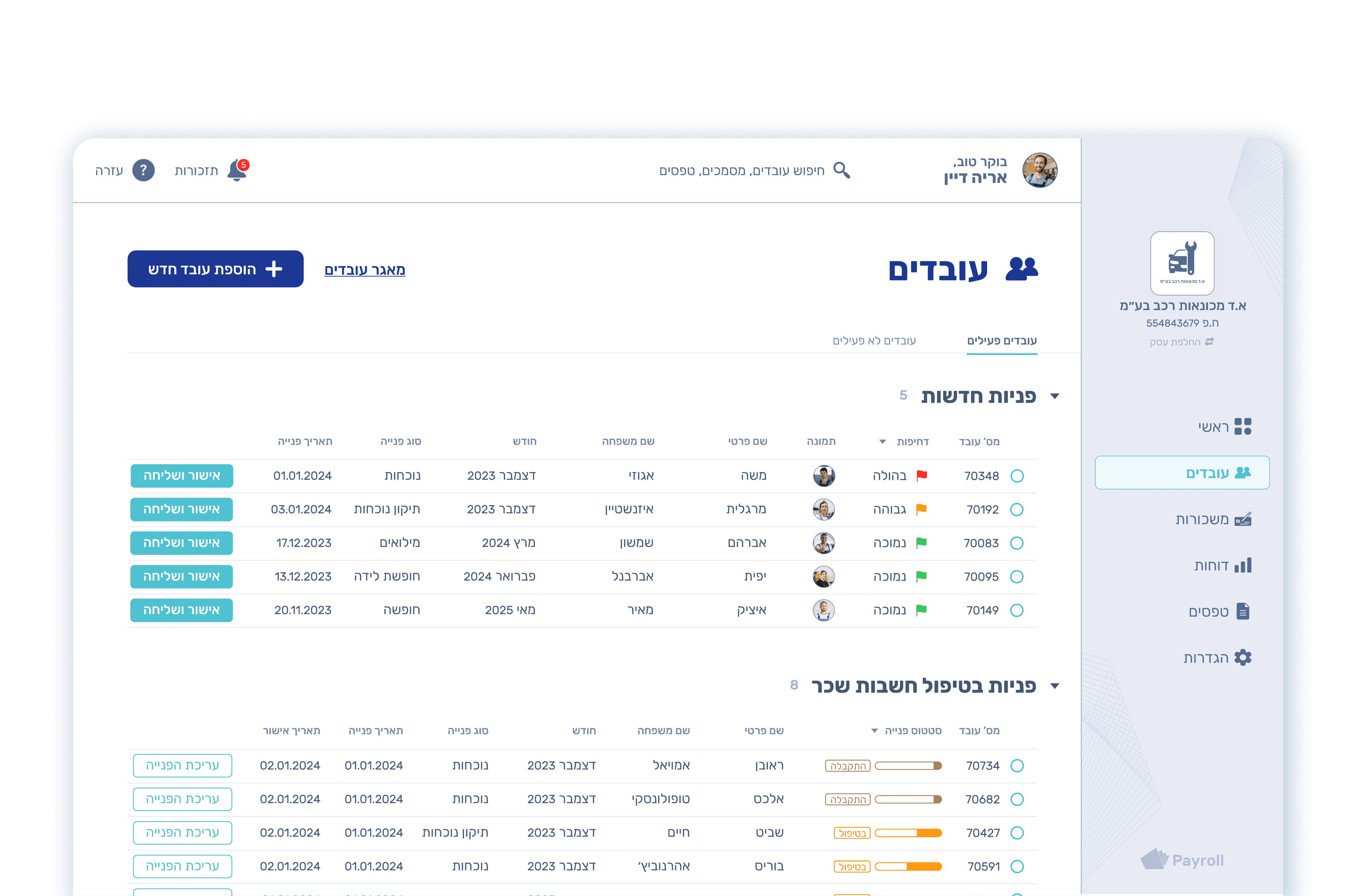
Task: Click the טפסים document icon
Action: [x=1243, y=611]
